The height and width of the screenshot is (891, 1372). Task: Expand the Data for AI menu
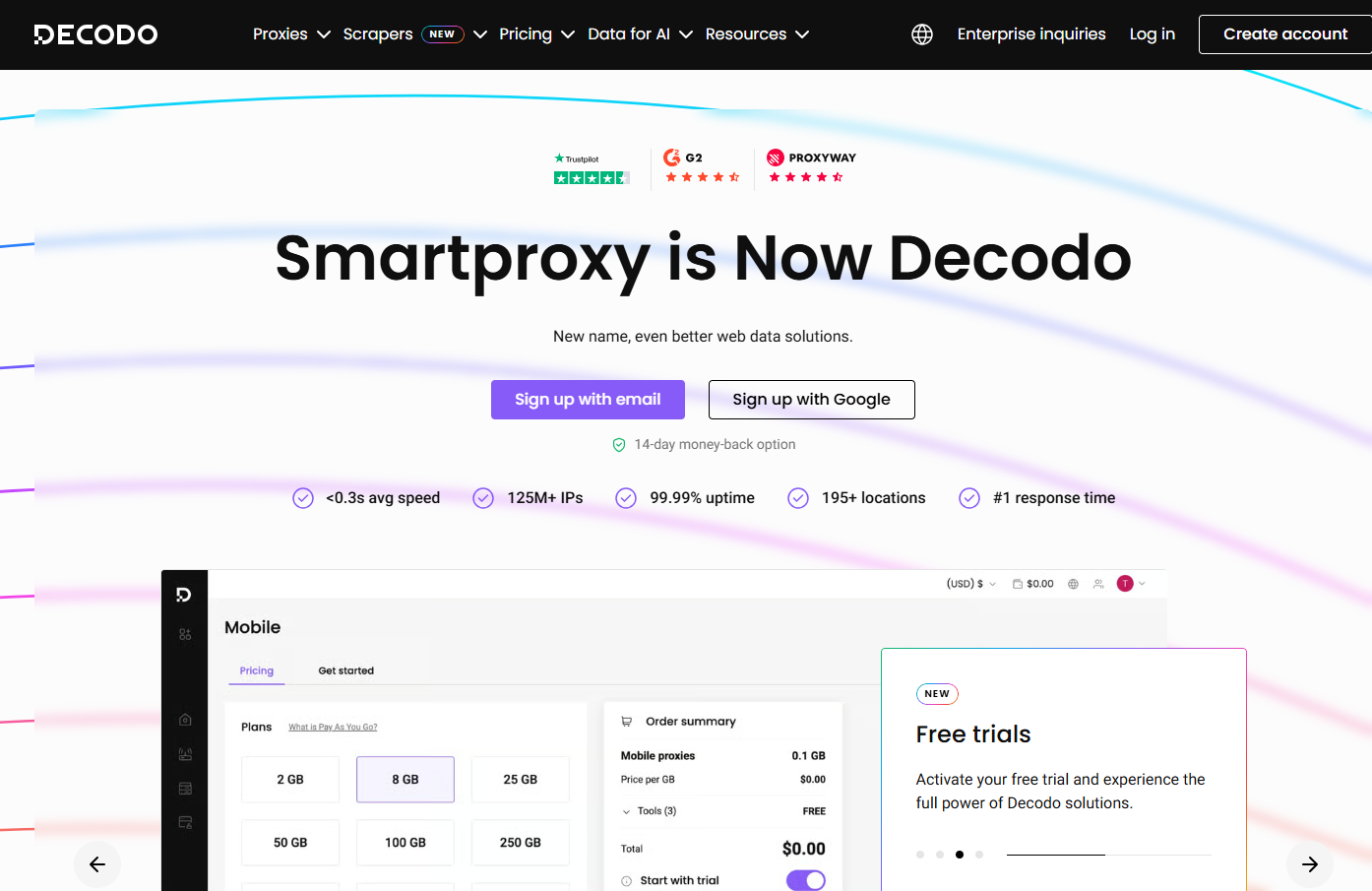click(640, 34)
